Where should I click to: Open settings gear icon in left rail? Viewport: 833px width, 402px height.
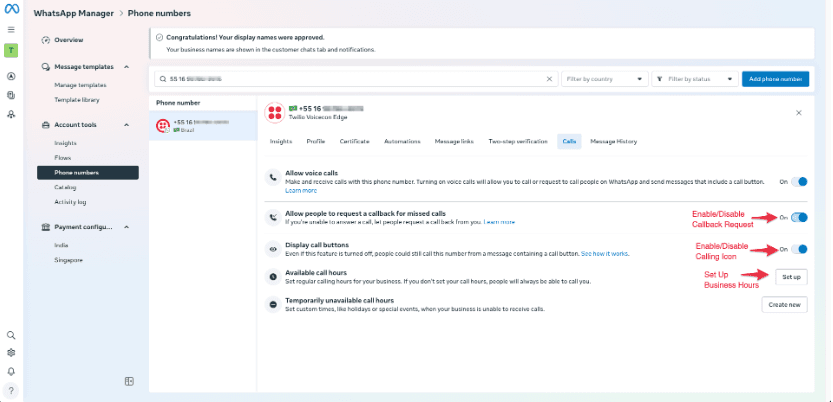click(x=11, y=353)
